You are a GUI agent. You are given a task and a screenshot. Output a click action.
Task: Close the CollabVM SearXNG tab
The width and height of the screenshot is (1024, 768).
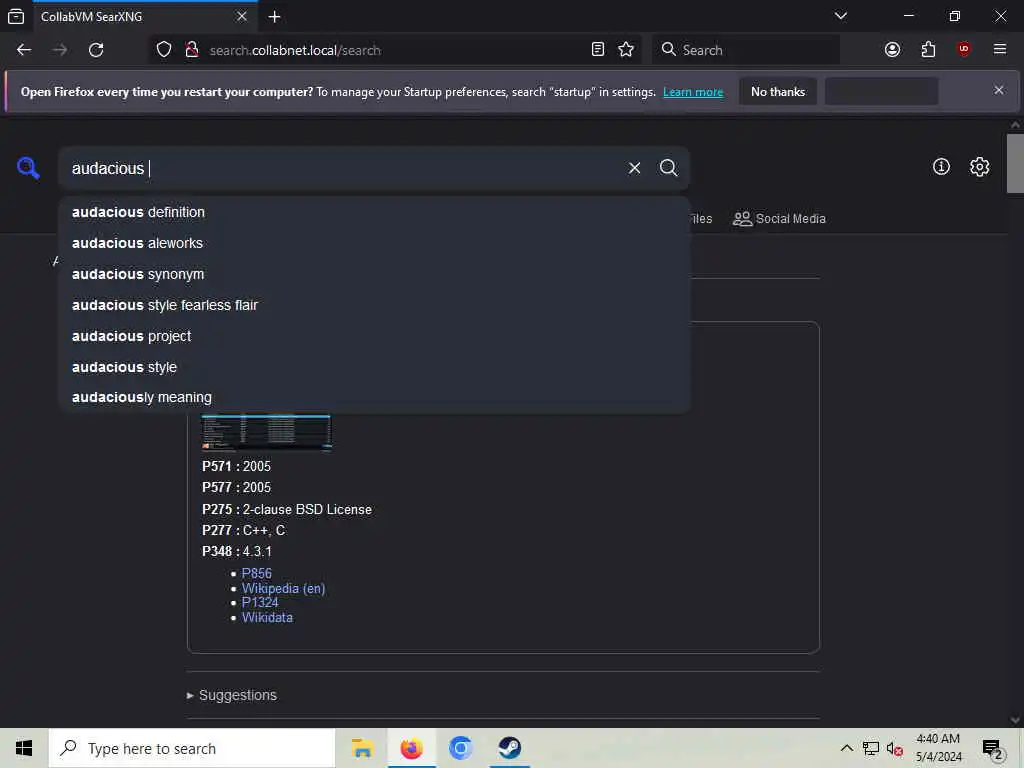[x=242, y=16]
